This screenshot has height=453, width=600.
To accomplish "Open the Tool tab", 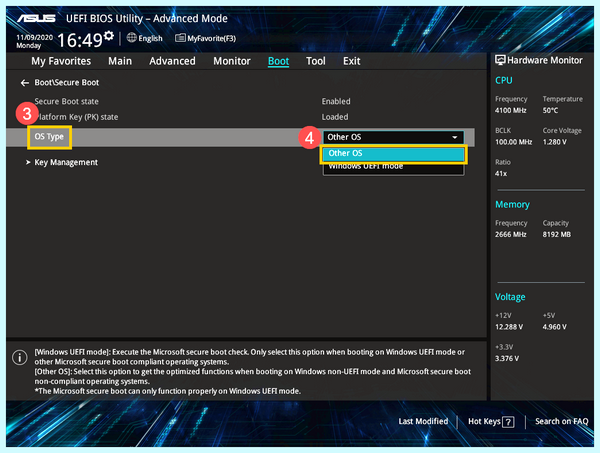I will pyautogui.click(x=316, y=61).
